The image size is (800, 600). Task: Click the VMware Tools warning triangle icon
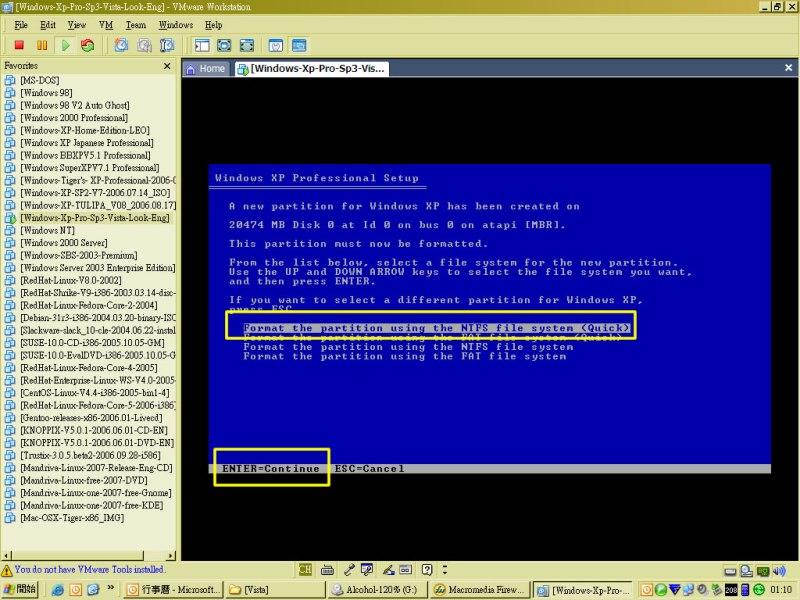[x=7, y=570]
